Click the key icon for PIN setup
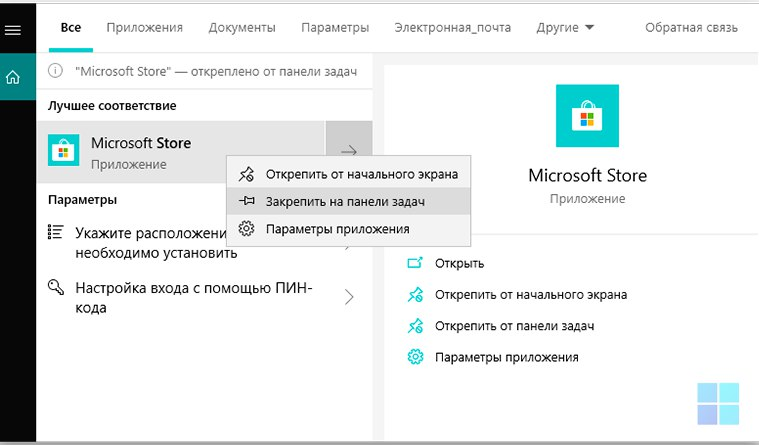This screenshot has height=445, width=759. click(x=57, y=288)
